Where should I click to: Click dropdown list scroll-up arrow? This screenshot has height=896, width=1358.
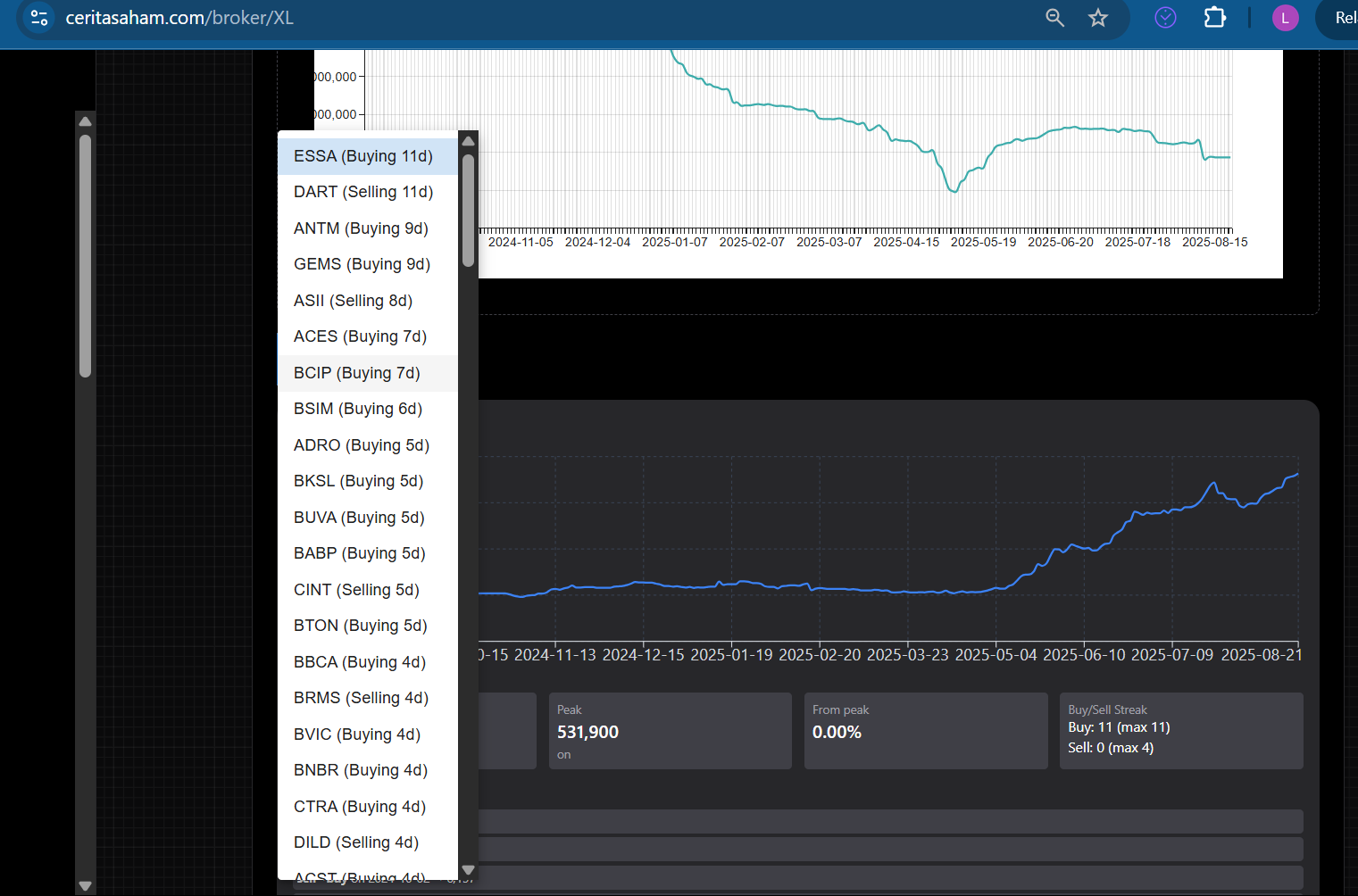click(x=468, y=141)
